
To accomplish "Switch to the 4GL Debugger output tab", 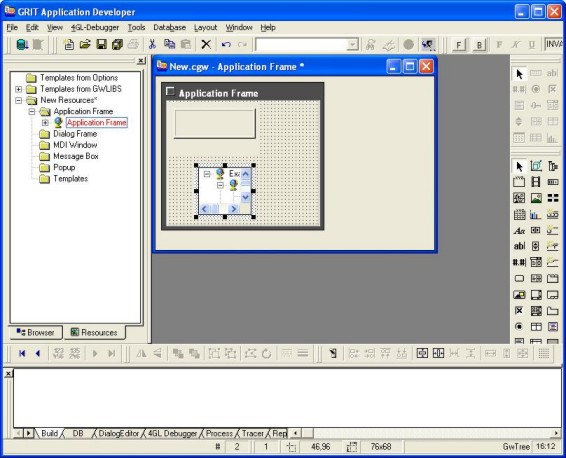I will [173, 433].
